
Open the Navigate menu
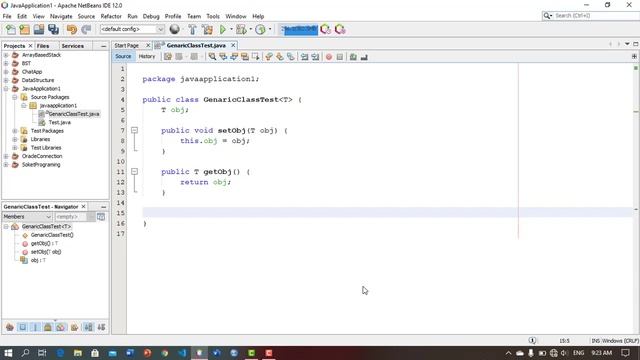(x=61, y=16)
